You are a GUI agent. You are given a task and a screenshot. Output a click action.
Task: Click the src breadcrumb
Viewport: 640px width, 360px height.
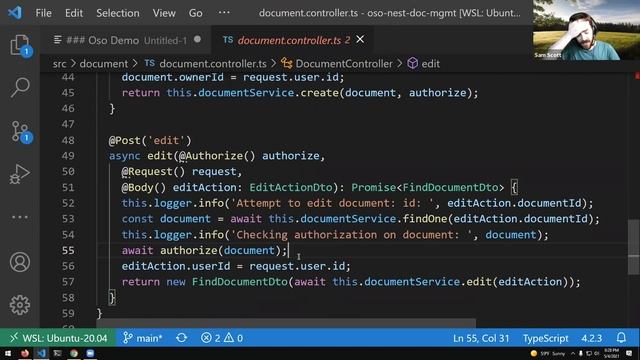pyautogui.click(x=59, y=64)
